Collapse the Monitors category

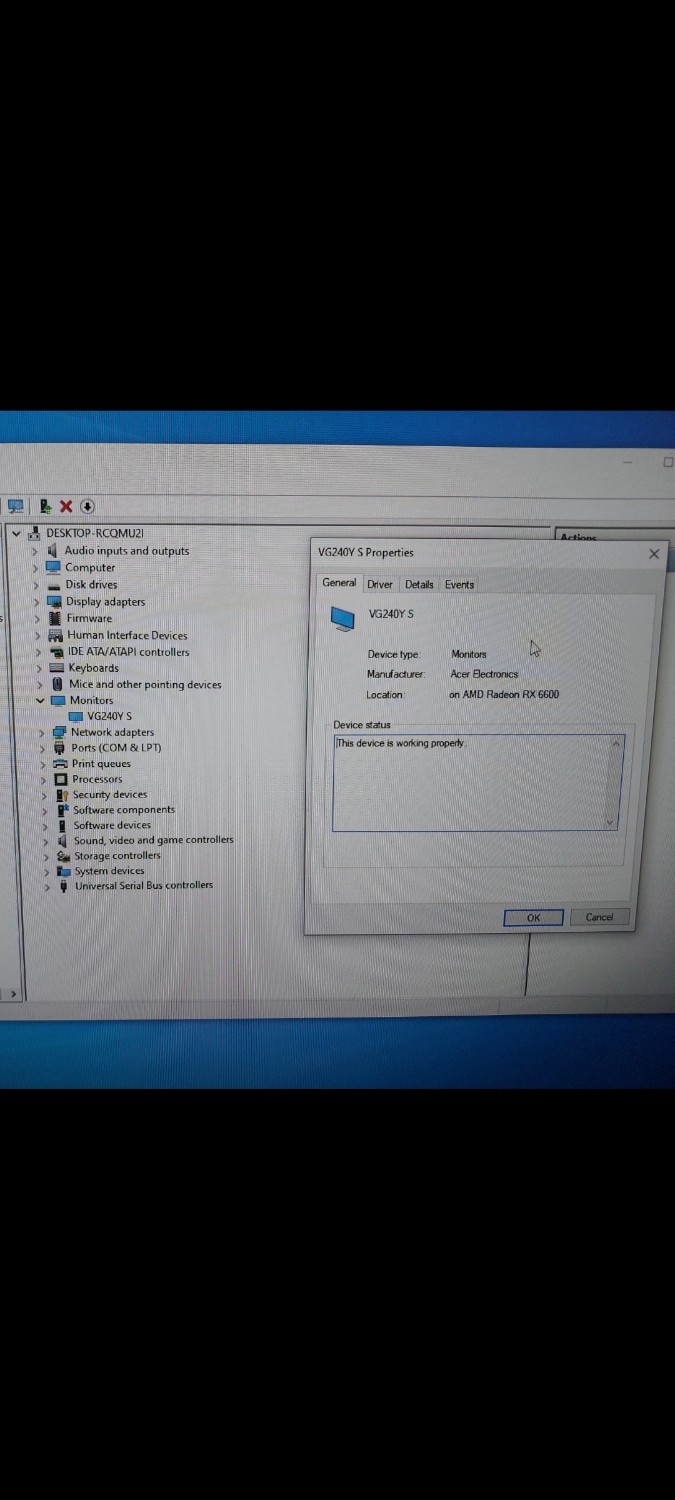(x=40, y=701)
